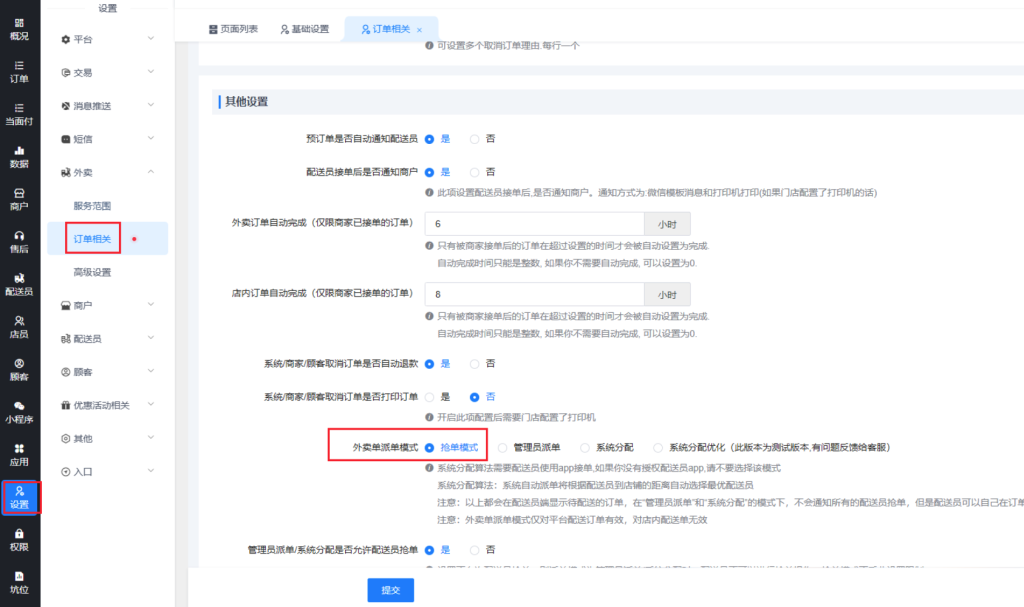The image size is (1024, 607).
Task: Open the 概况 overview icon in sidebar
Action: pos(19,26)
